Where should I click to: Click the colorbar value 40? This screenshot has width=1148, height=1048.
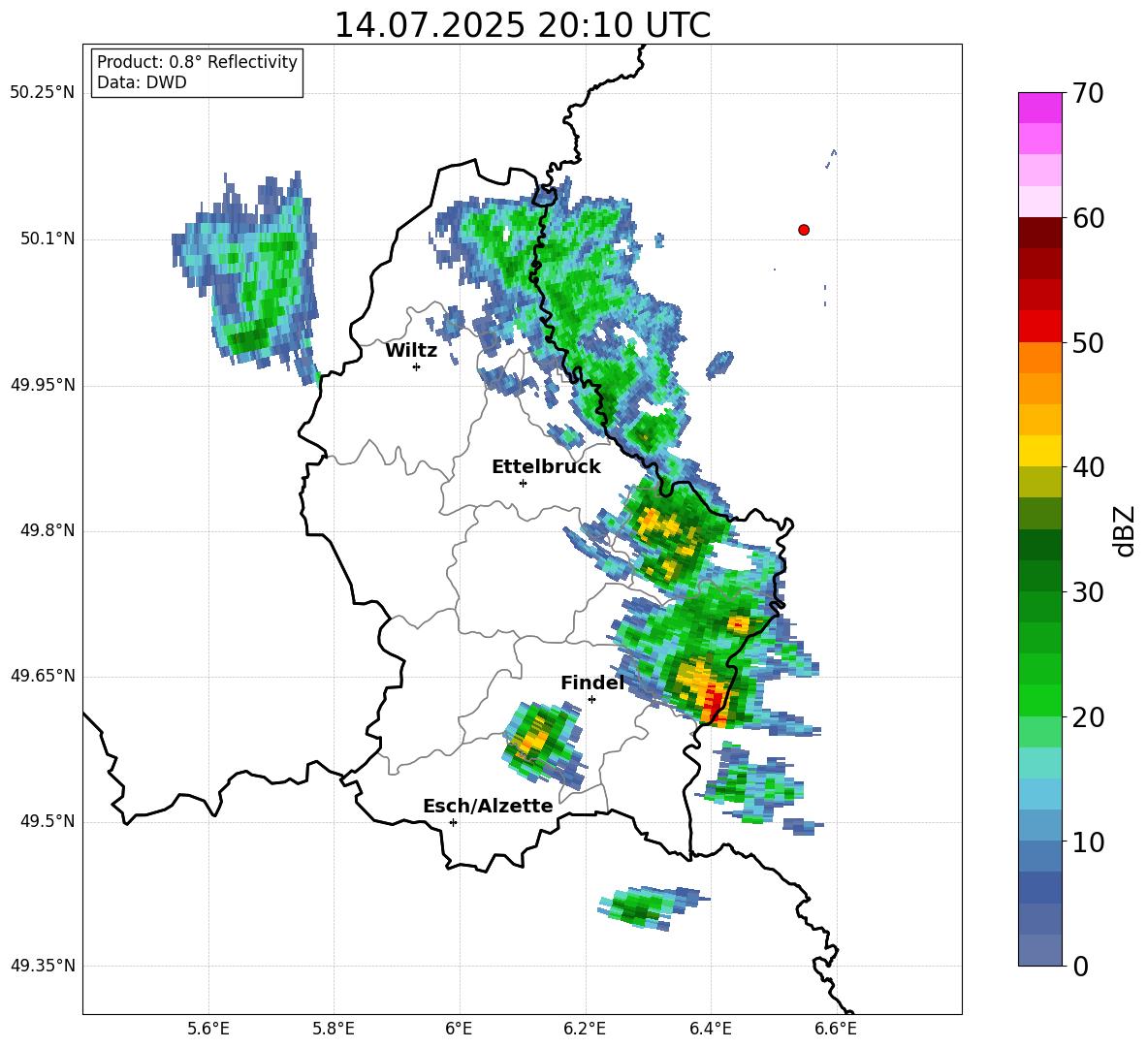(1088, 467)
